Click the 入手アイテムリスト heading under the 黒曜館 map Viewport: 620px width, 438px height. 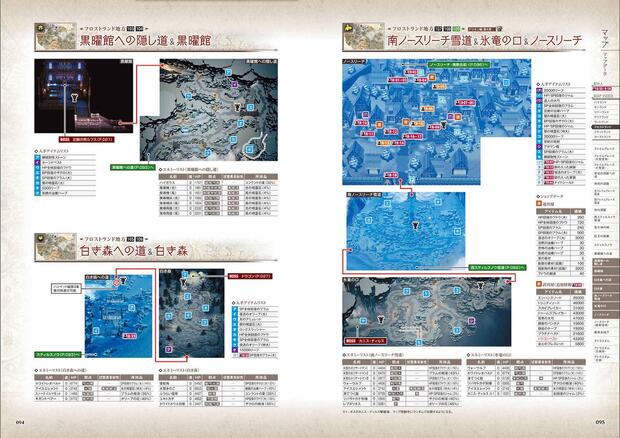[52, 151]
